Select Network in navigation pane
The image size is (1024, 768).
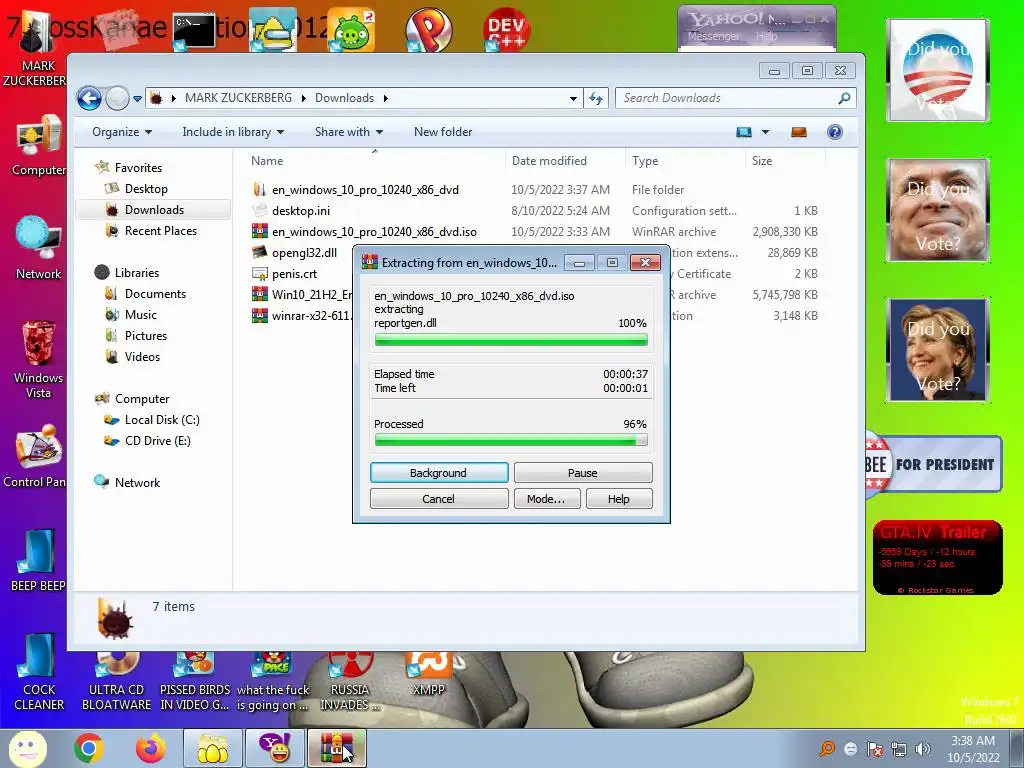(137, 483)
